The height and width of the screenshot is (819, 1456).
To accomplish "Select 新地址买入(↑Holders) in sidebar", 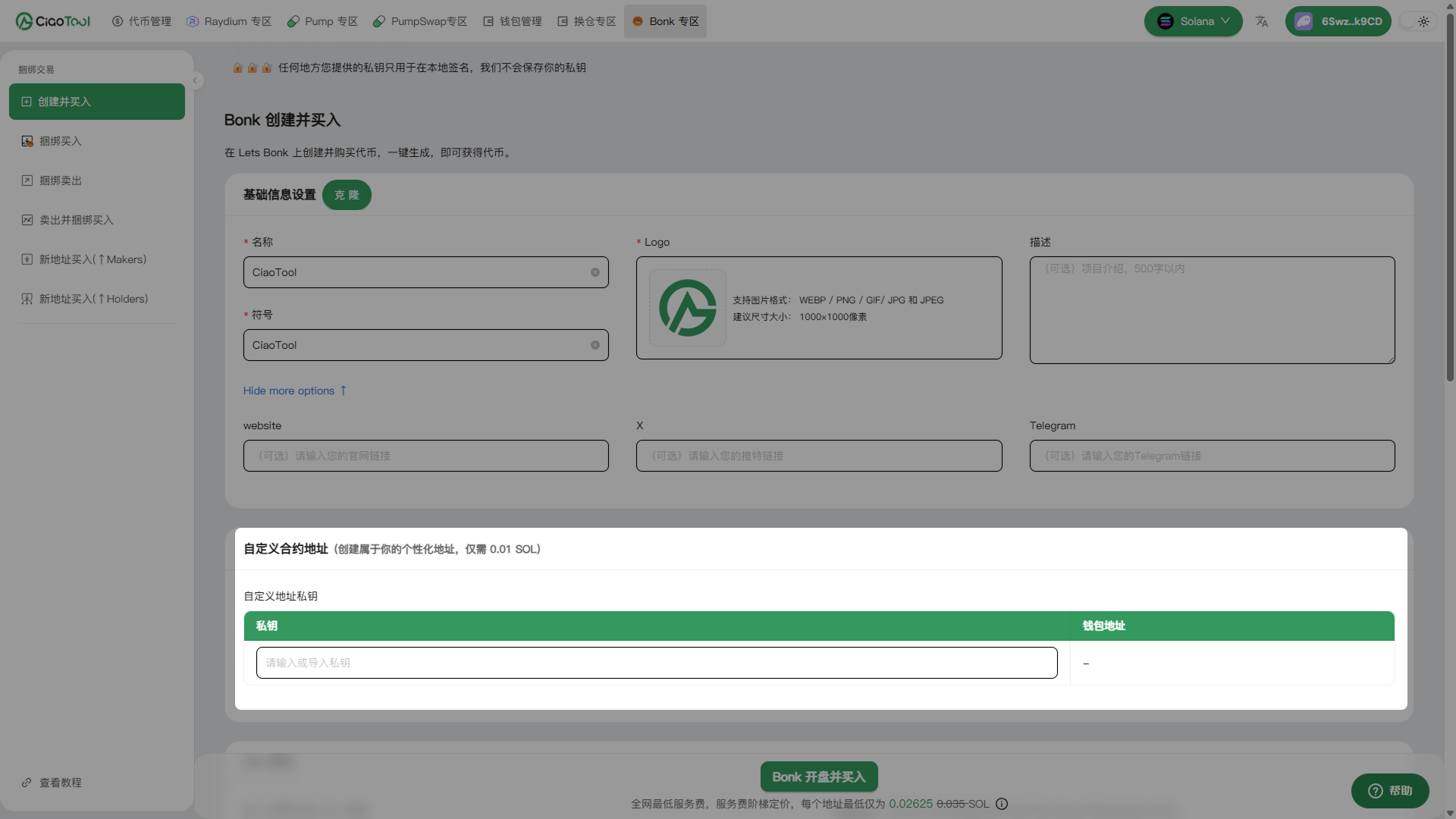I will click(x=97, y=299).
